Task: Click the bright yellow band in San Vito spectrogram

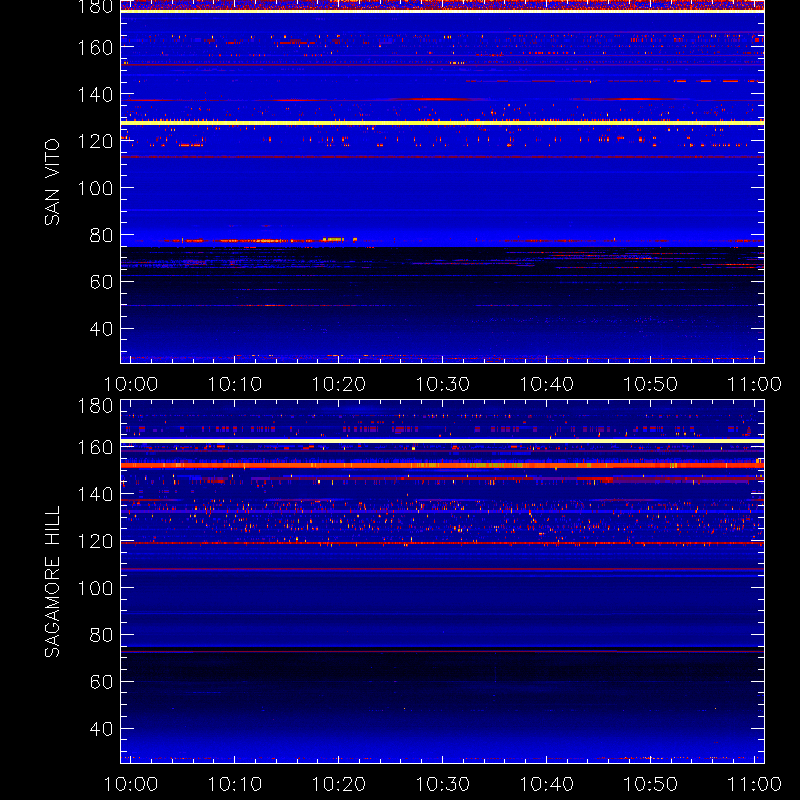Action: pos(442,123)
